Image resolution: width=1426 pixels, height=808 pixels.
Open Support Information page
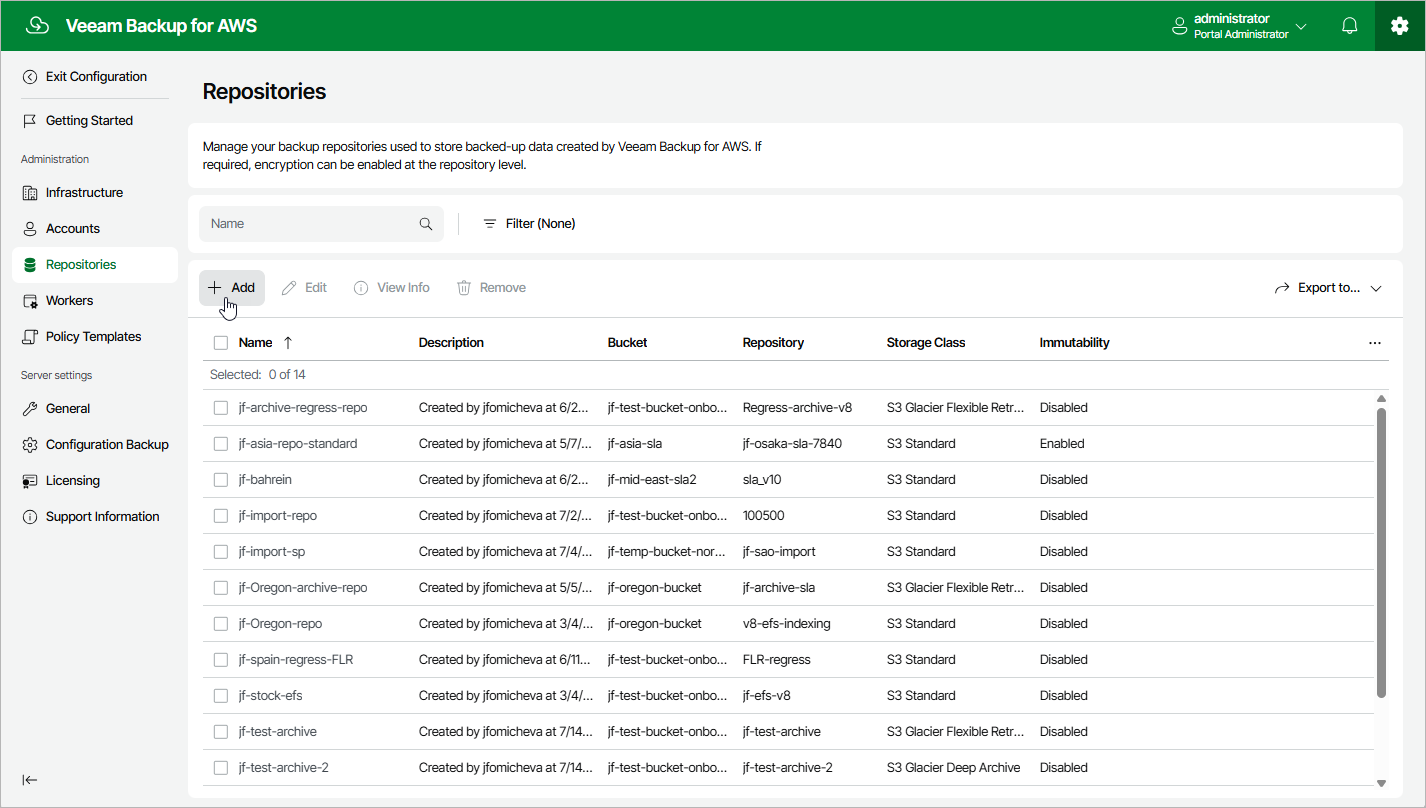coord(95,517)
